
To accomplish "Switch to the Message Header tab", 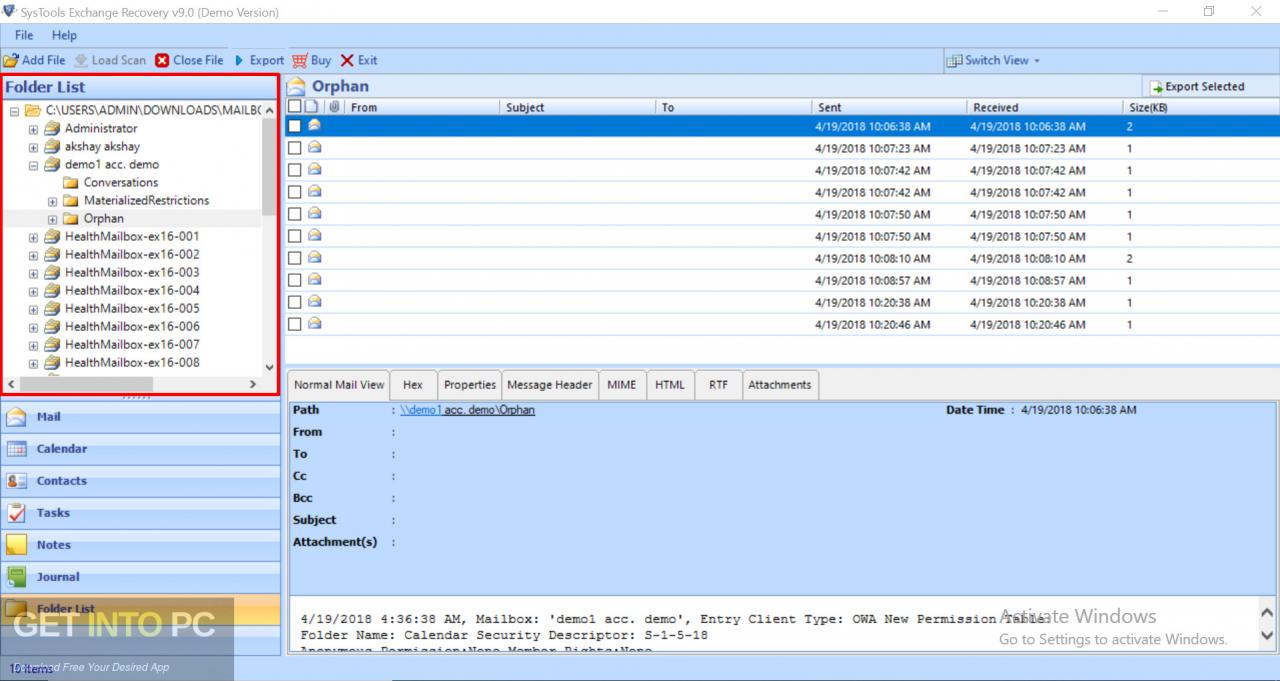I will tap(550, 385).
